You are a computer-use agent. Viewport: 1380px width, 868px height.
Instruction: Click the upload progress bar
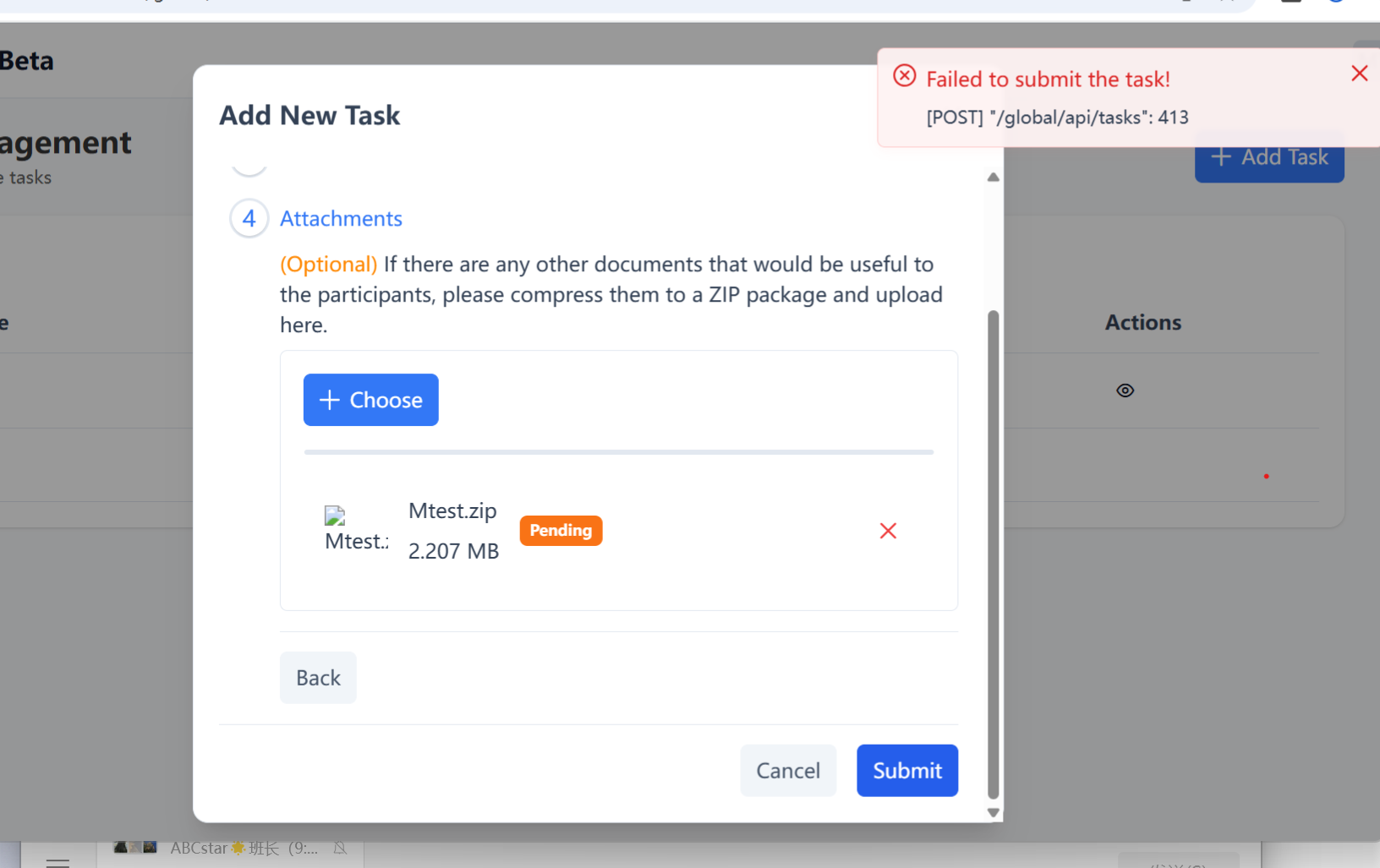coord(618,452)
